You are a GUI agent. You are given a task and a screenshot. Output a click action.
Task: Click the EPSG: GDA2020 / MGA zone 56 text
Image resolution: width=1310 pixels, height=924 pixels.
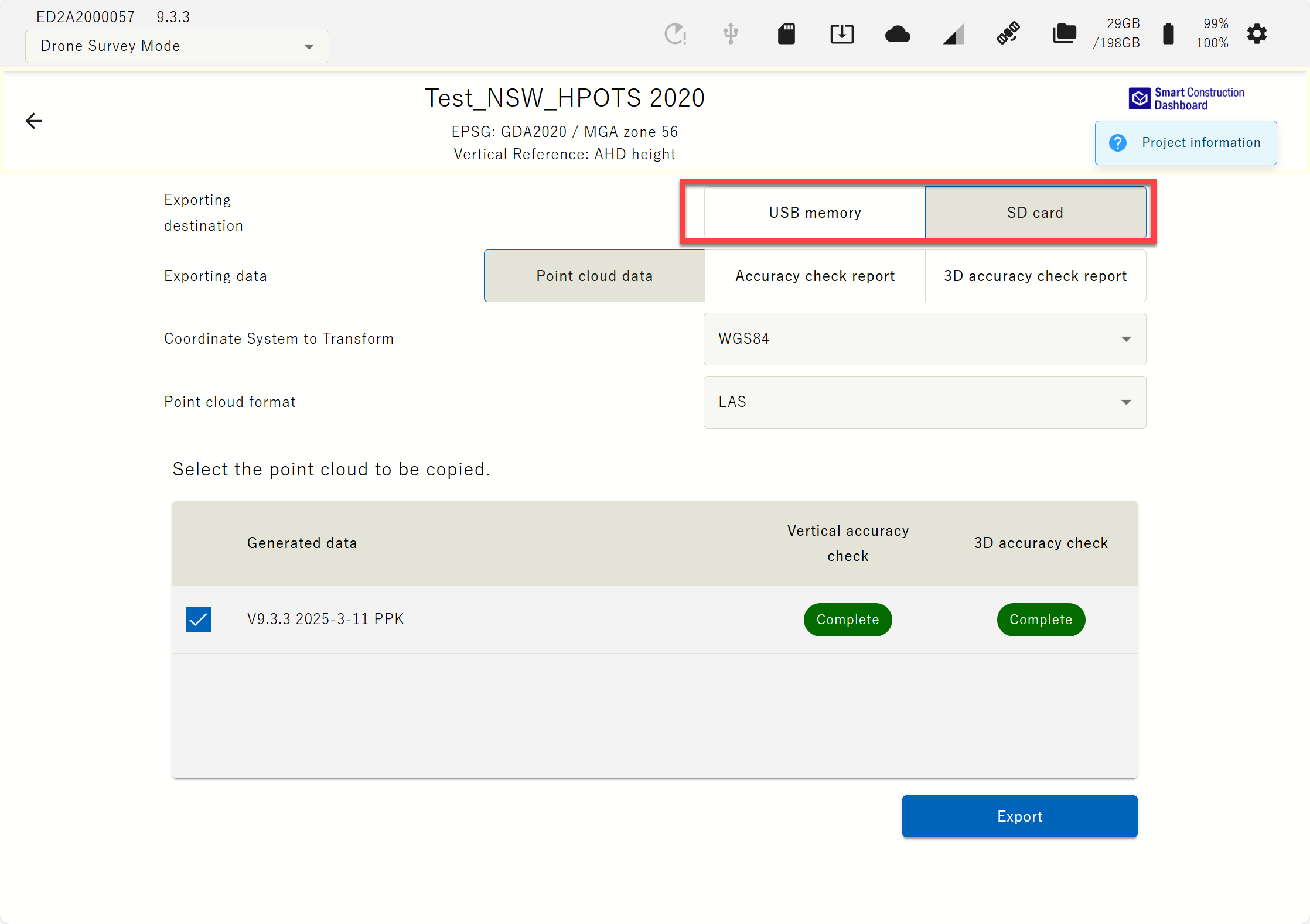coord(565,132)
